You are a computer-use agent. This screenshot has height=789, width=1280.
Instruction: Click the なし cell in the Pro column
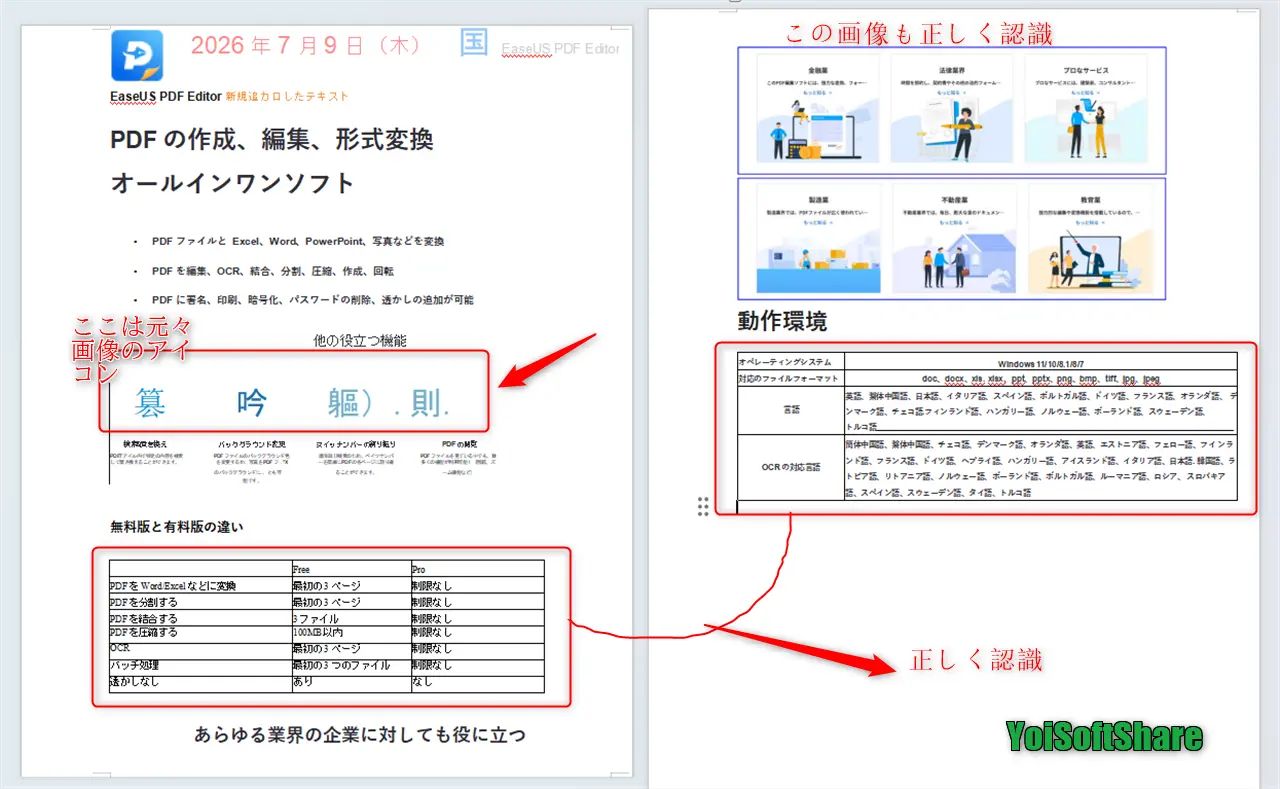(x=477, y=682)
